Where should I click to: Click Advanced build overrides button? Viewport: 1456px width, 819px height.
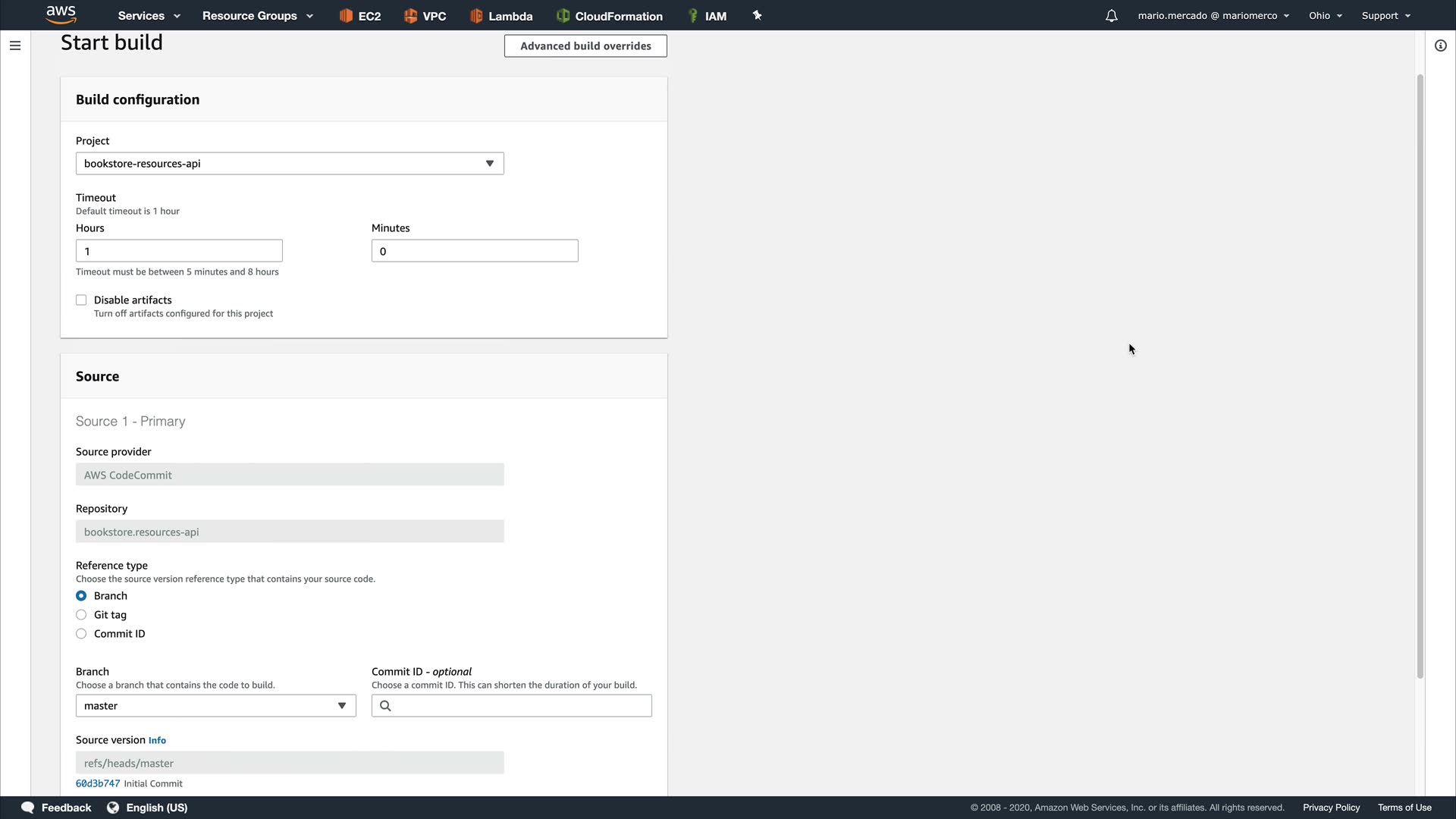pyautogui.click(x=585, y=46)
